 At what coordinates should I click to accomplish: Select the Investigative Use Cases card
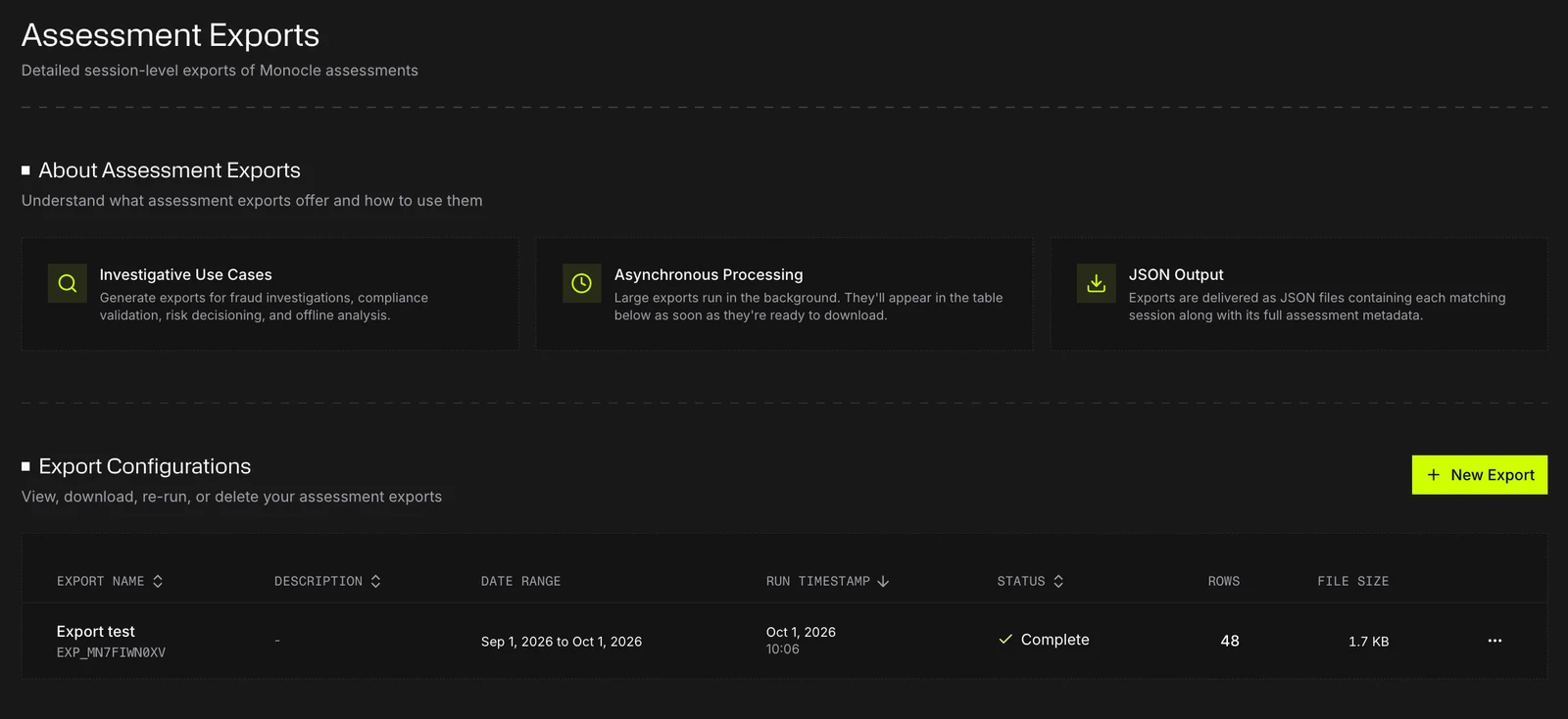click(270, 294)
